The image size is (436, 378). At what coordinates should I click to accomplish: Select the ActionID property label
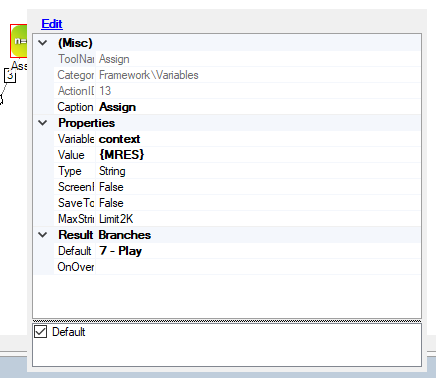(75, 91)
